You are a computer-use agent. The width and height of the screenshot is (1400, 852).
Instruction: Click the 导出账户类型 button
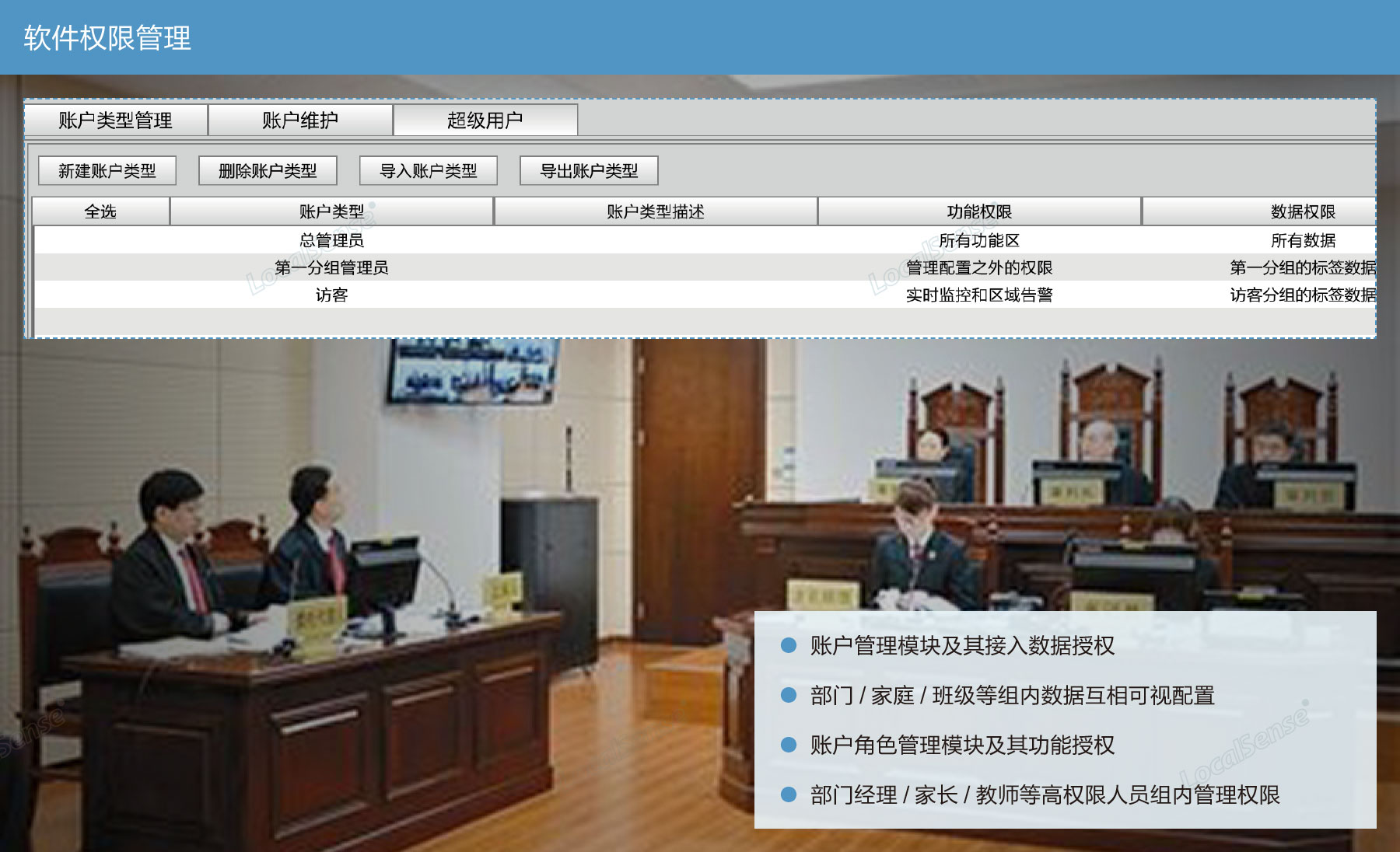(x=589, y=171)
